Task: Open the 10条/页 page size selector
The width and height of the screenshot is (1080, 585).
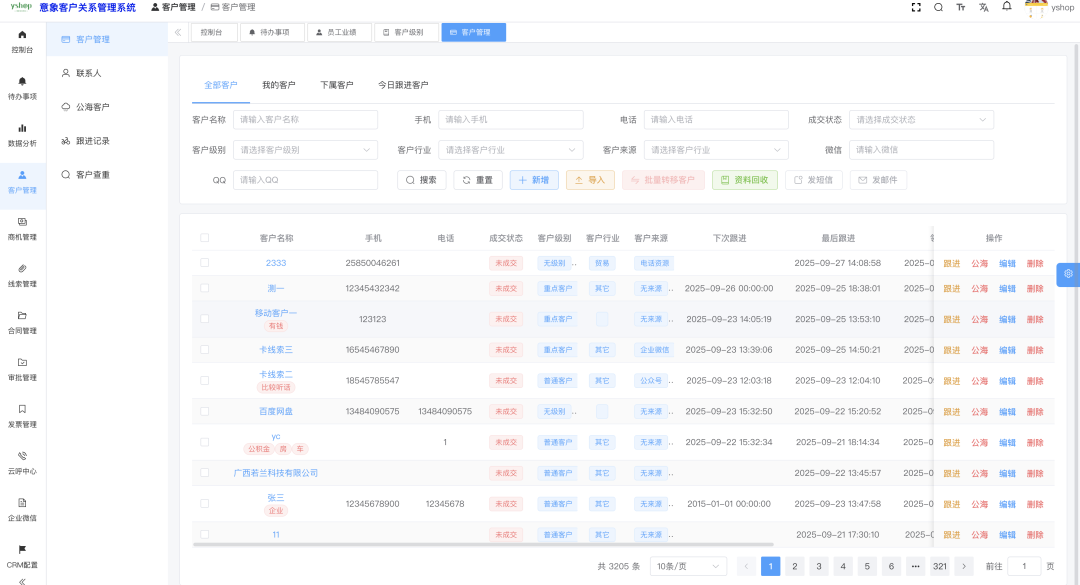Action: tap(686, 565)
